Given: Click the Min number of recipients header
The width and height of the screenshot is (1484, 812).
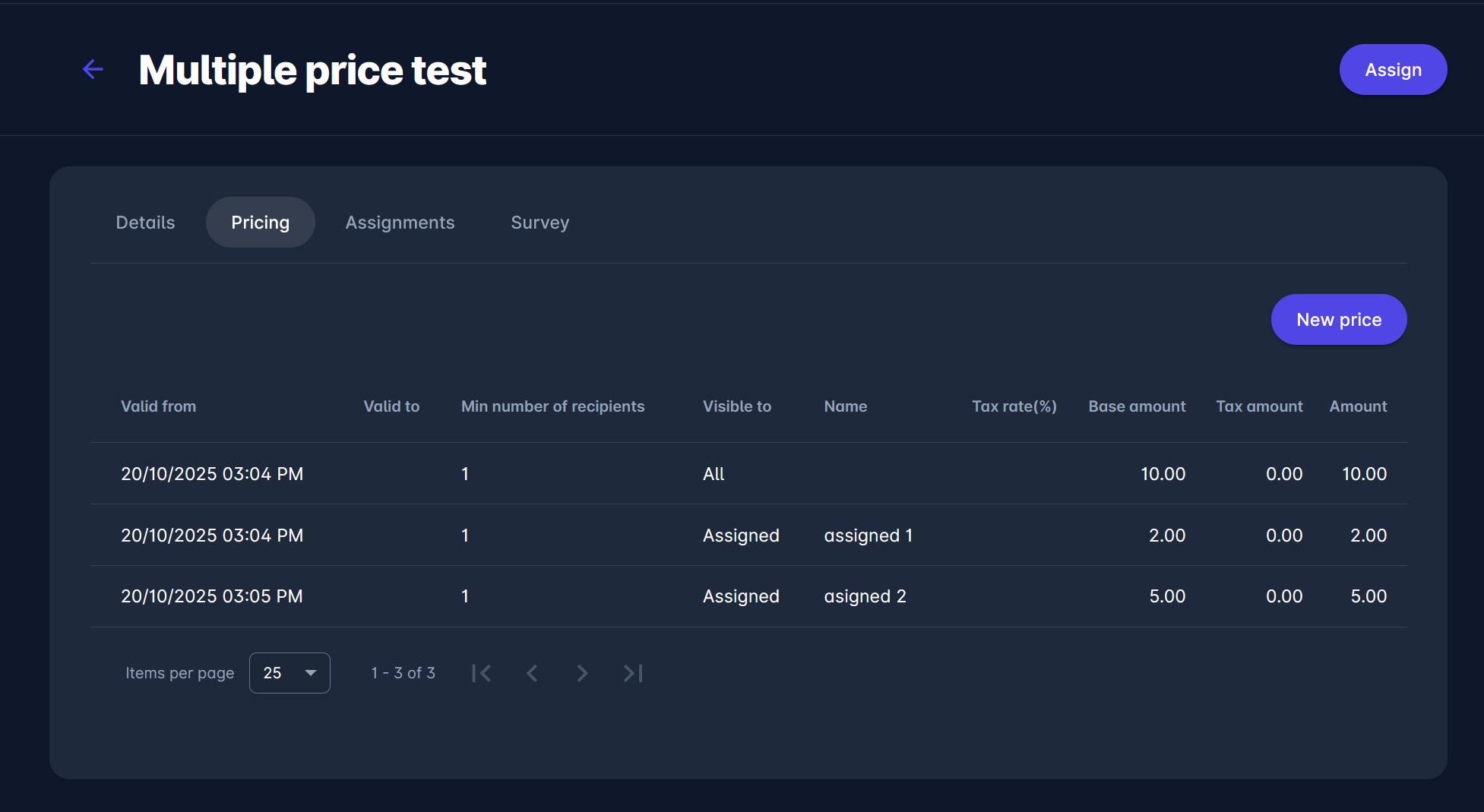Looking at the screenshot, I should click(552, 406).
